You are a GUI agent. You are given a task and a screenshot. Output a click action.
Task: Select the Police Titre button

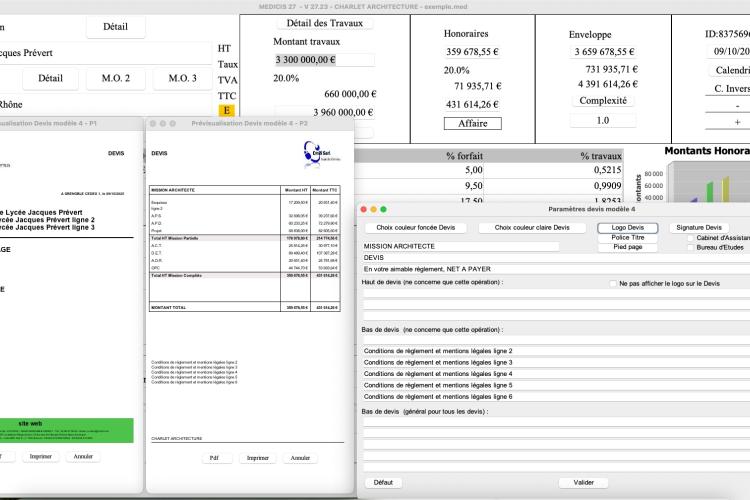tap(628, 238)
